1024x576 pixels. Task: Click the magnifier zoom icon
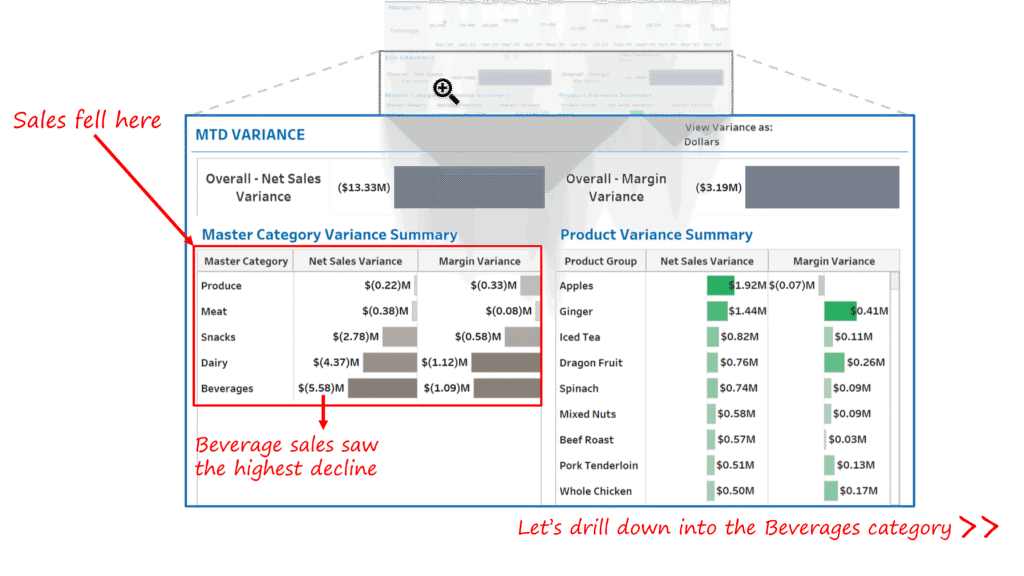click(x=445, y=91)
